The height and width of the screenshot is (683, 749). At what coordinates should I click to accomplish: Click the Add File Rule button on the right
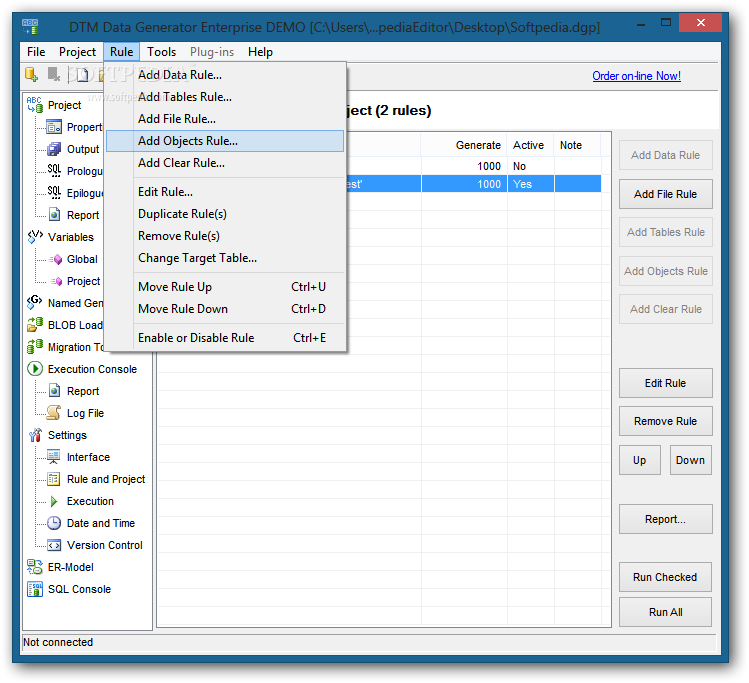pyautogui.click(x=665, y=194)
